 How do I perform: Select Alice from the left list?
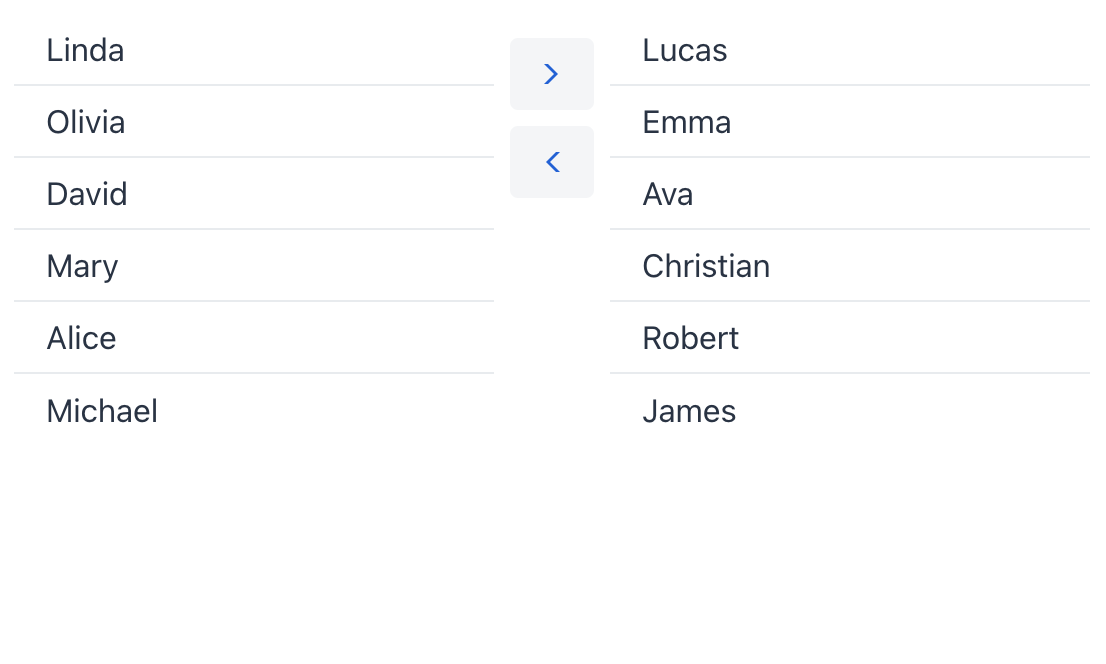(x=82, y=338)
